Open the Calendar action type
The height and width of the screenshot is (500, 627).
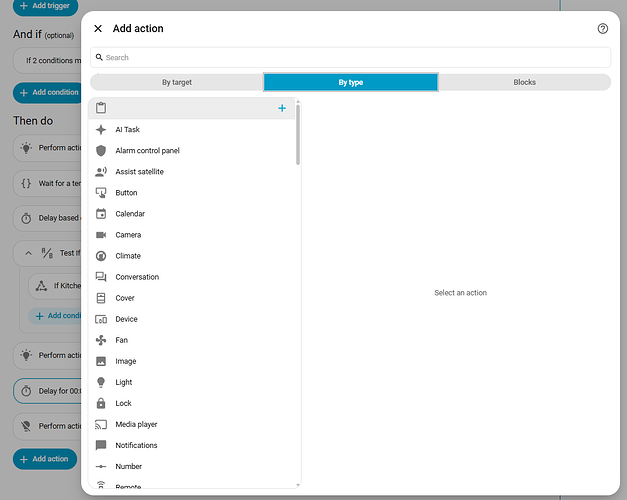pos(192,214)
